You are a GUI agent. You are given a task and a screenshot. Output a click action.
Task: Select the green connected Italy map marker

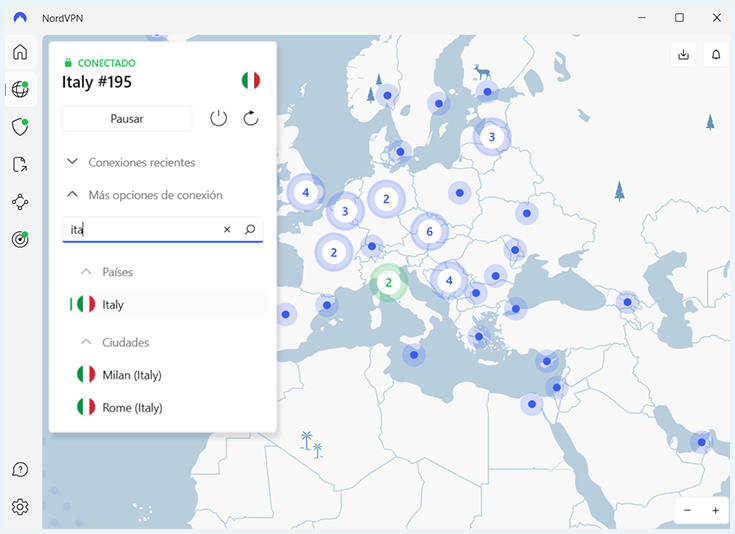pos(388,283)
